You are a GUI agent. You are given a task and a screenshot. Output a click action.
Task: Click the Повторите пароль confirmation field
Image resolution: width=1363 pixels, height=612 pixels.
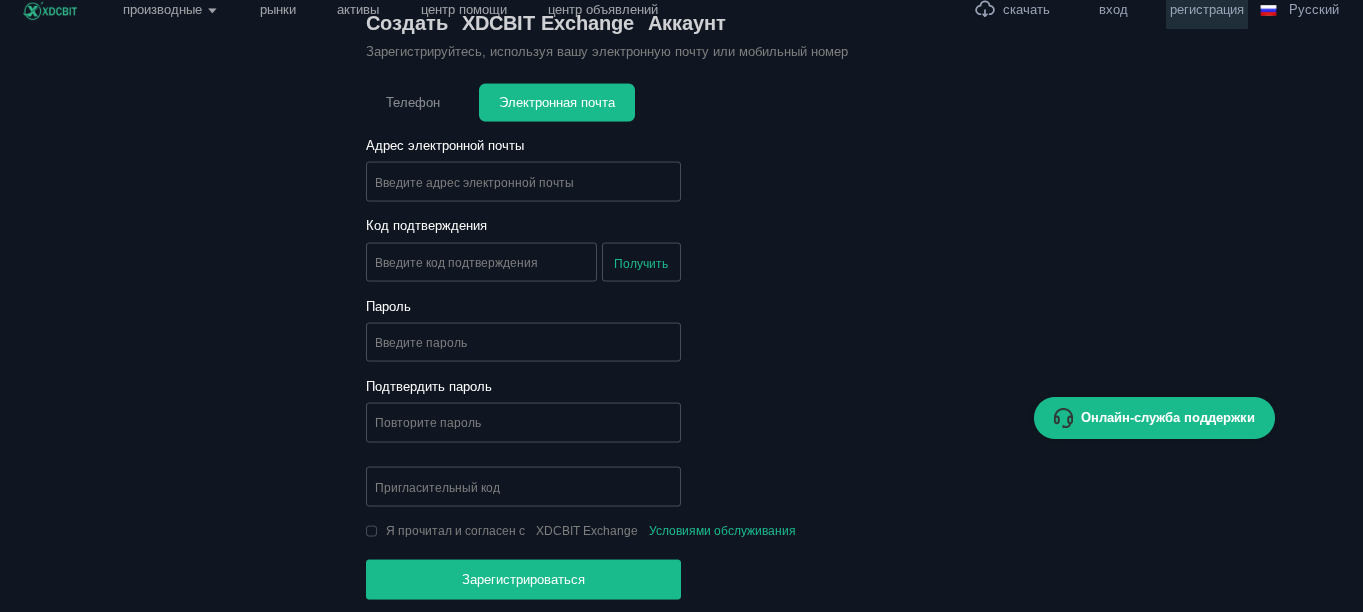coord(523,423)
